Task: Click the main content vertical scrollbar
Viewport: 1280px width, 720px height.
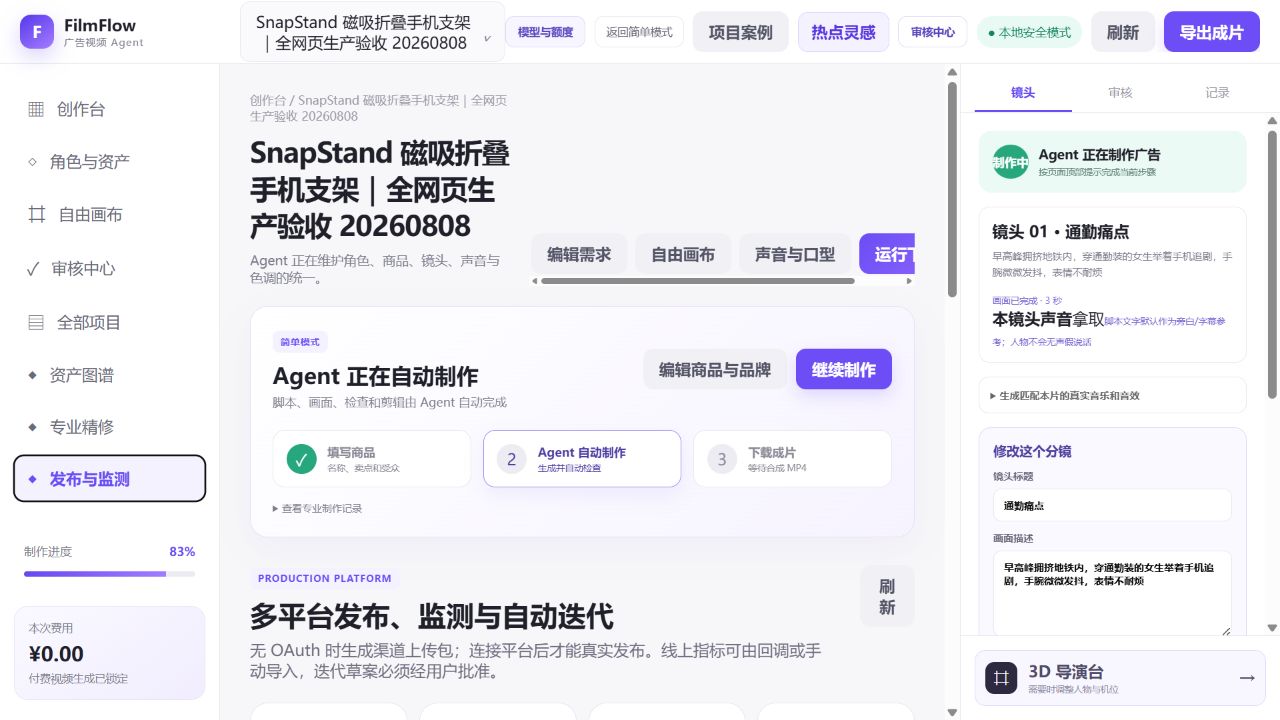Action: click(x=953, y=190)
